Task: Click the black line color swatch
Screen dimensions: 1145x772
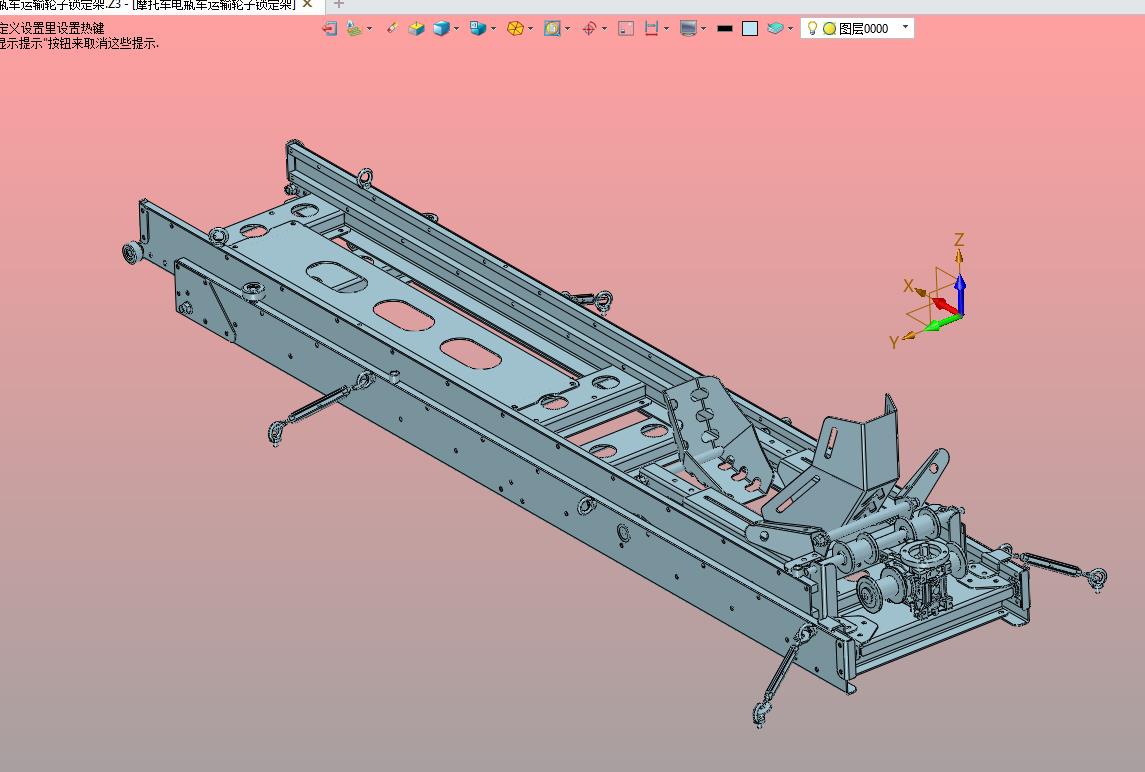Action: (724, 28)
